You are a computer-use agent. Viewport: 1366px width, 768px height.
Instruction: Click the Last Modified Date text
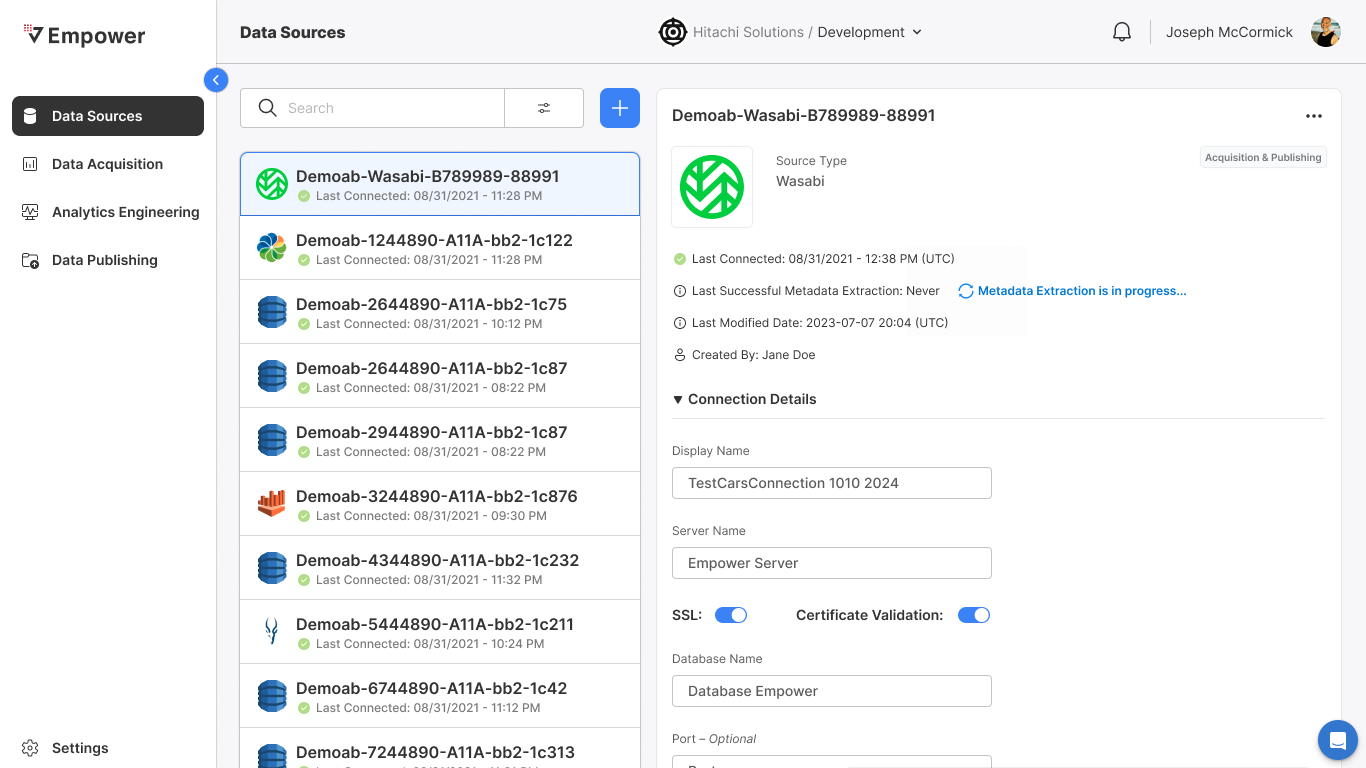[820, 323]
